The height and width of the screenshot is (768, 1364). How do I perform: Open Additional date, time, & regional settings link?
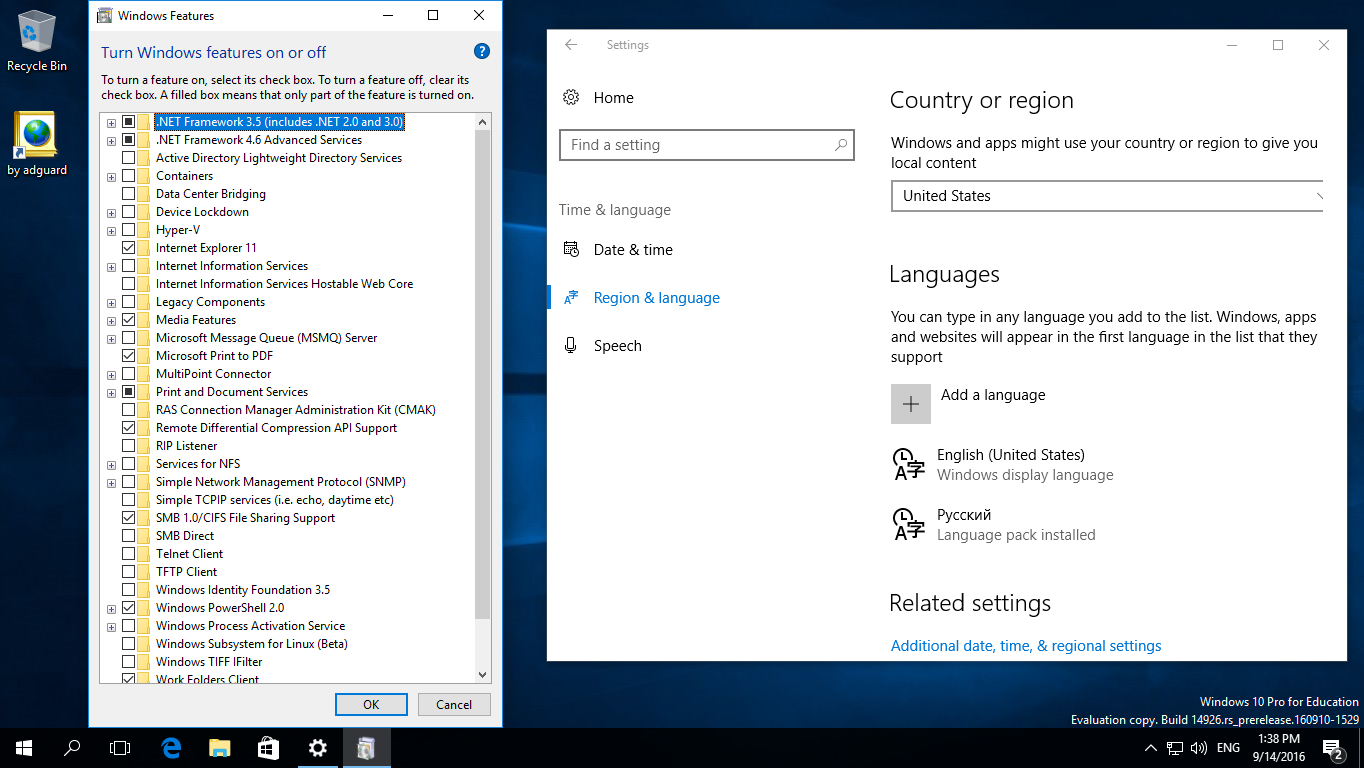[x=1026, y=646]
